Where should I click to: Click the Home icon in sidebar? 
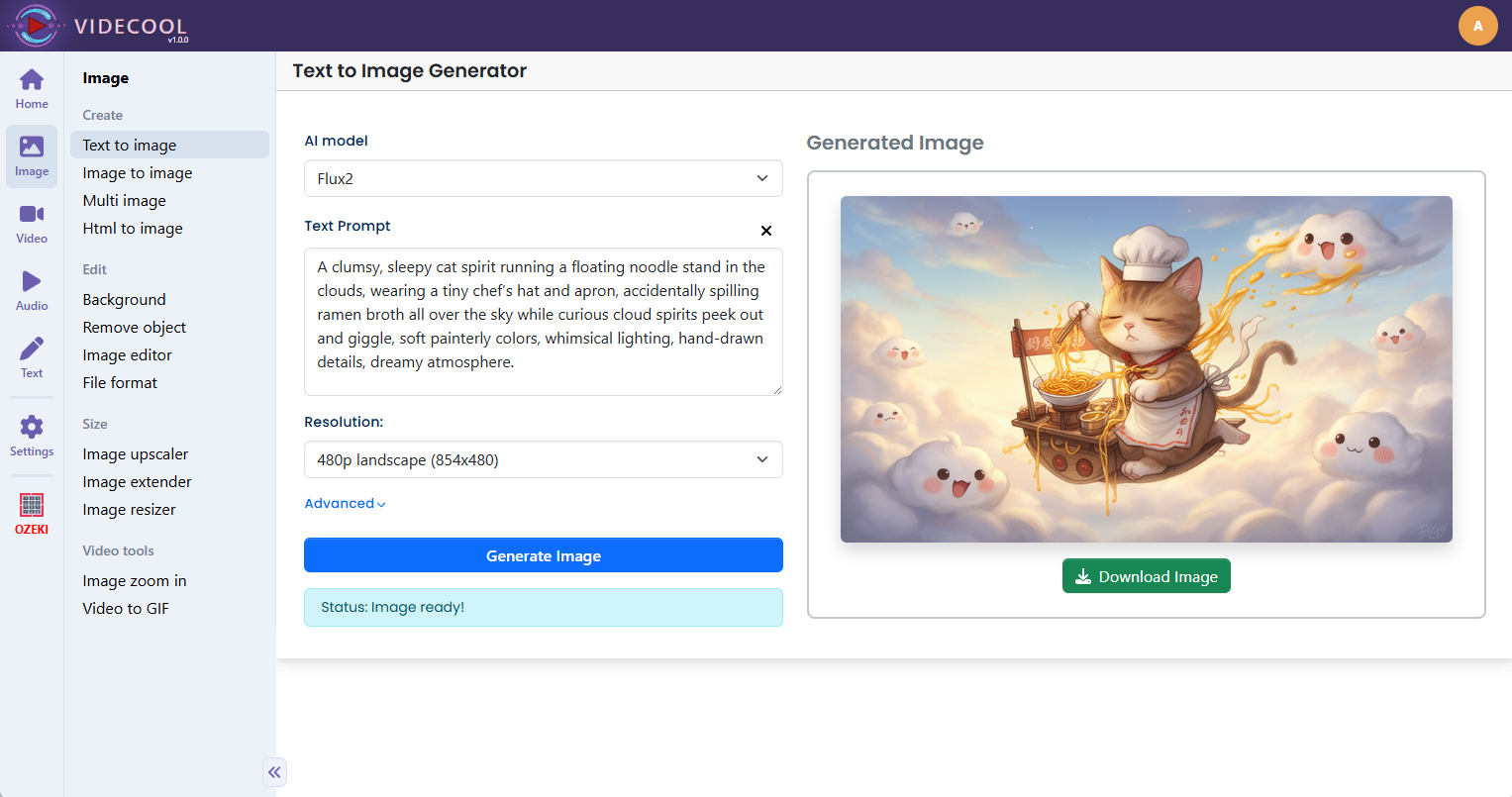tap(32, 80)
